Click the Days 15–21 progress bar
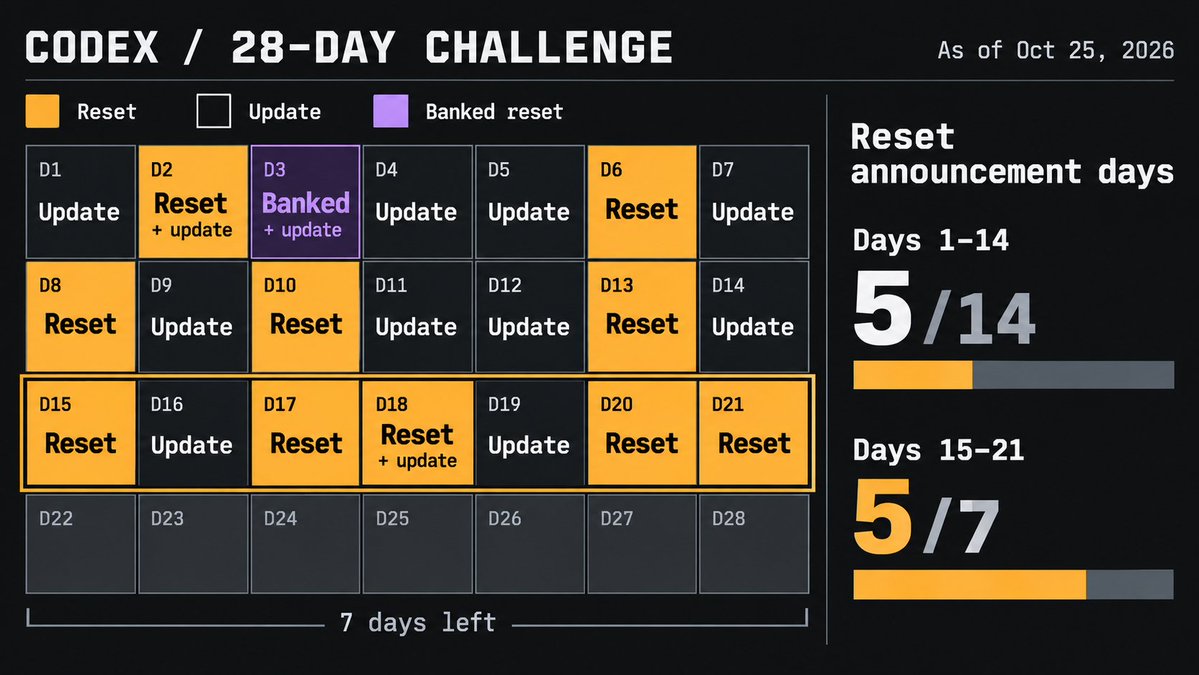Screen dimensions: 1199x675 click(1013, 584)
